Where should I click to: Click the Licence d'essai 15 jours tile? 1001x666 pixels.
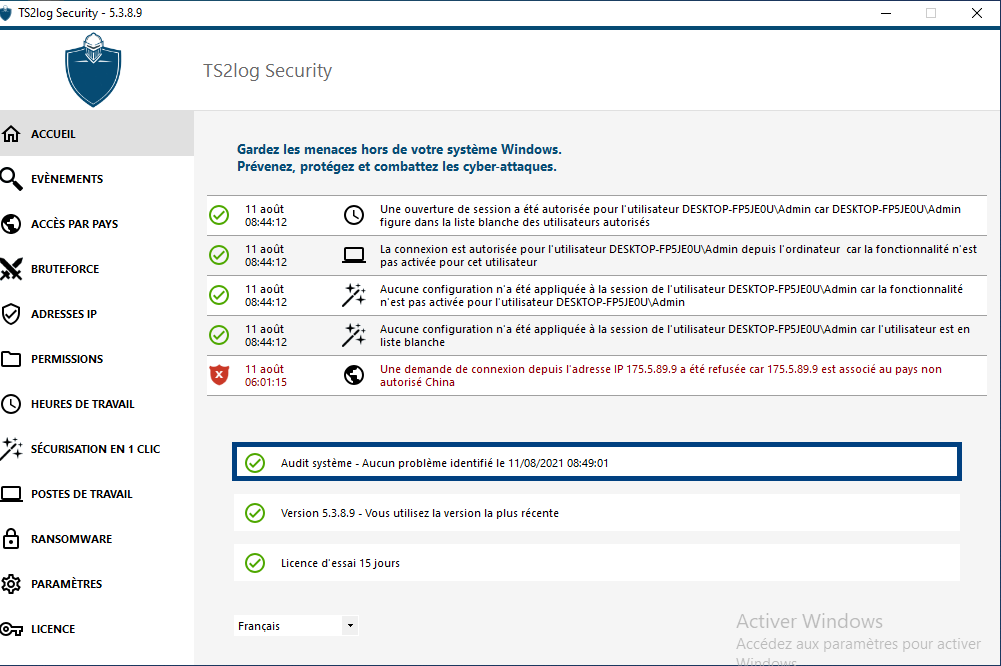(597, 563)
